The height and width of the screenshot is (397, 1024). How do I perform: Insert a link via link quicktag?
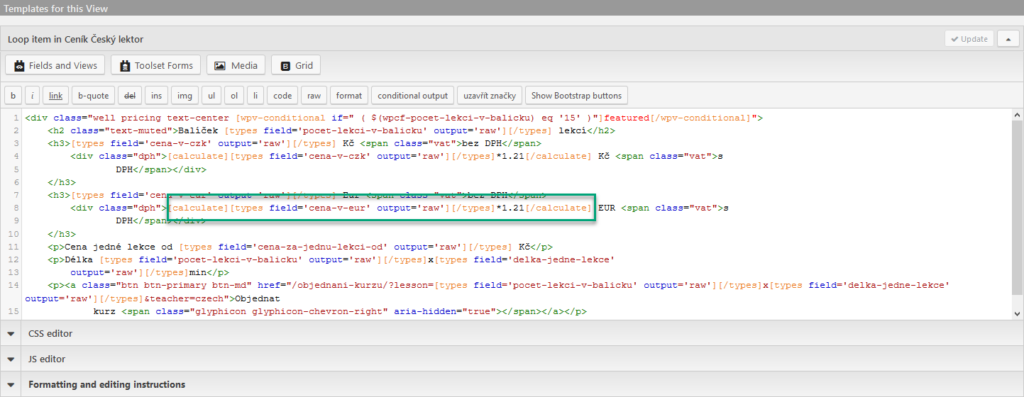pyautogui.click(x=56, y=95)
